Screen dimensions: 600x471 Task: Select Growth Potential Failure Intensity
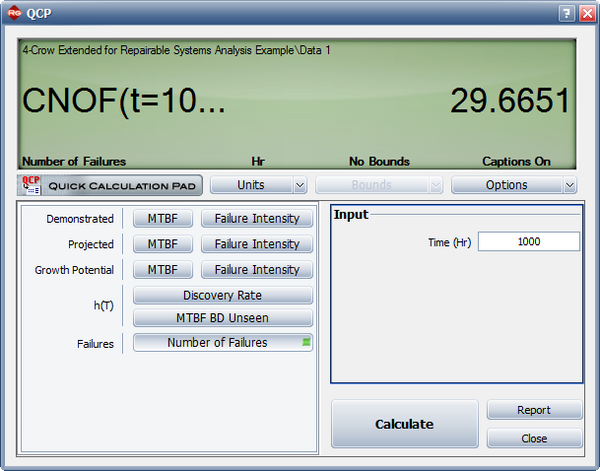pos(257,270)
